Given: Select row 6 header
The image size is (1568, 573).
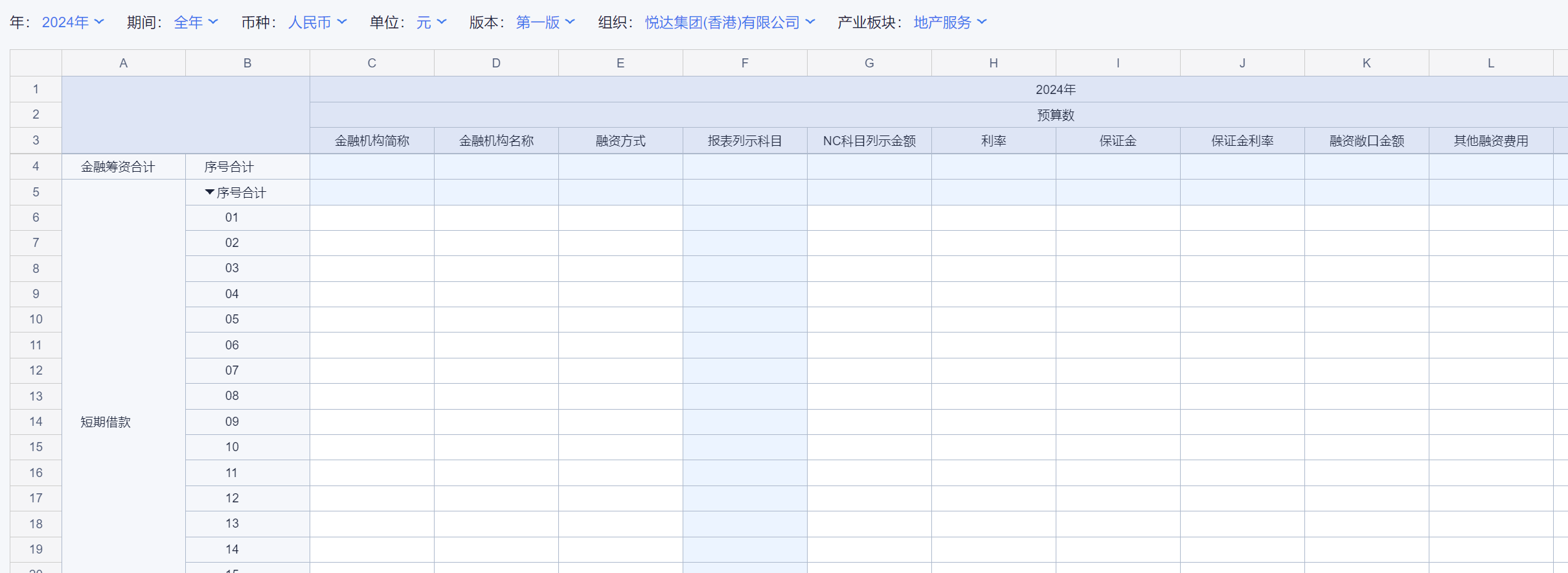Looking at the screenshot, I should (36, 218).
